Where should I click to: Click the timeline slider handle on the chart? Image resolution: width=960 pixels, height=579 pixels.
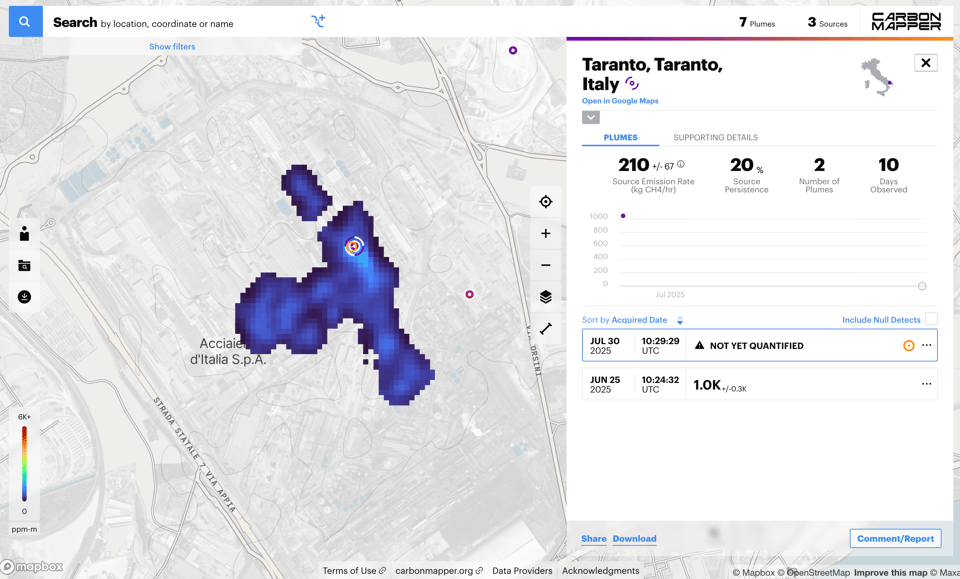[x=922, y=286]
